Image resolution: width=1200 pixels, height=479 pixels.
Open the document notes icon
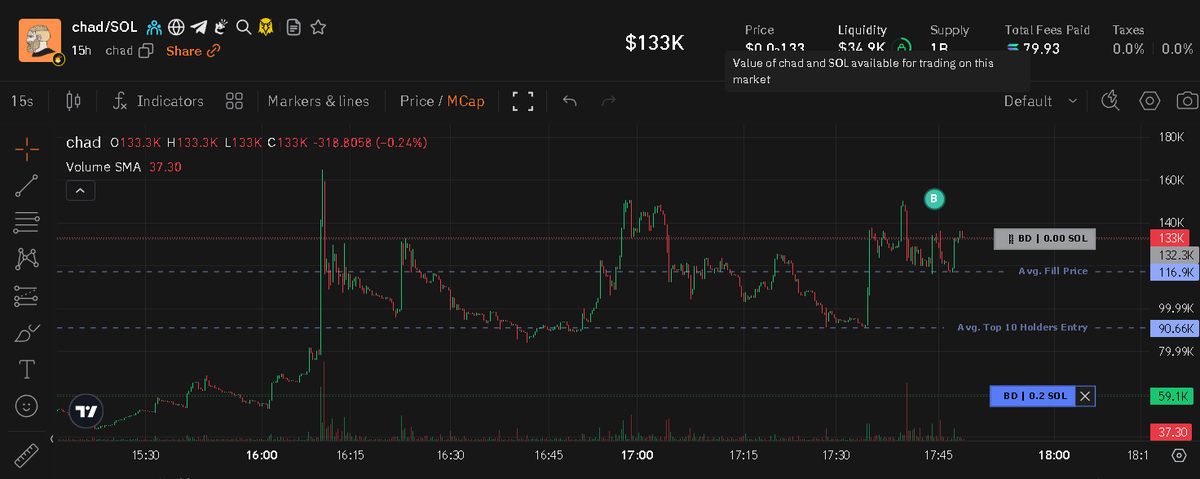coord(294,27)
